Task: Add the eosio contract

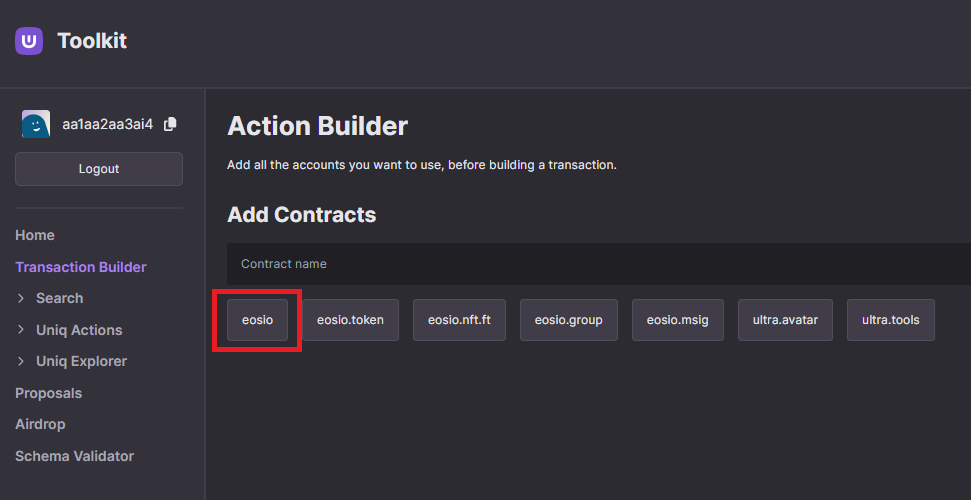Action: [258, 320]
